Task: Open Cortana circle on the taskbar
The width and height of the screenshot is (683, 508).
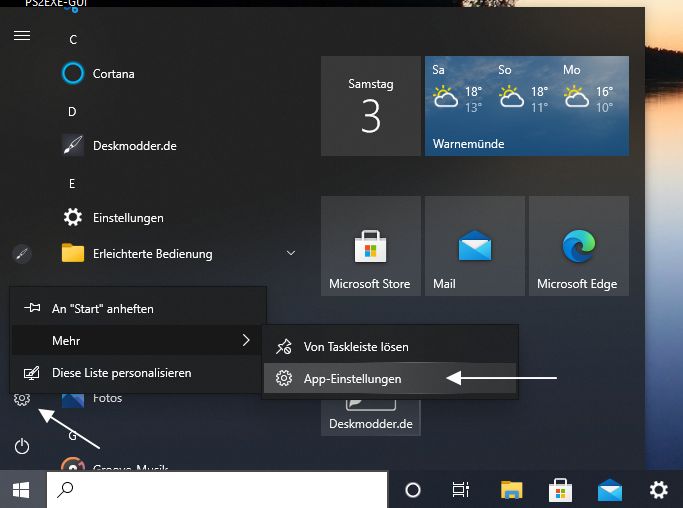Action: click(413, 490)
